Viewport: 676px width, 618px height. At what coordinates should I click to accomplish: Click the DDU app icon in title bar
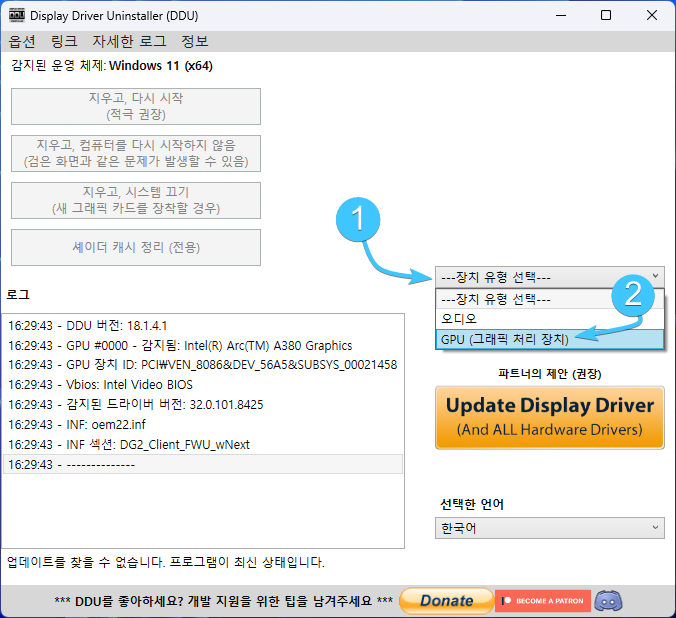[17, 16]
